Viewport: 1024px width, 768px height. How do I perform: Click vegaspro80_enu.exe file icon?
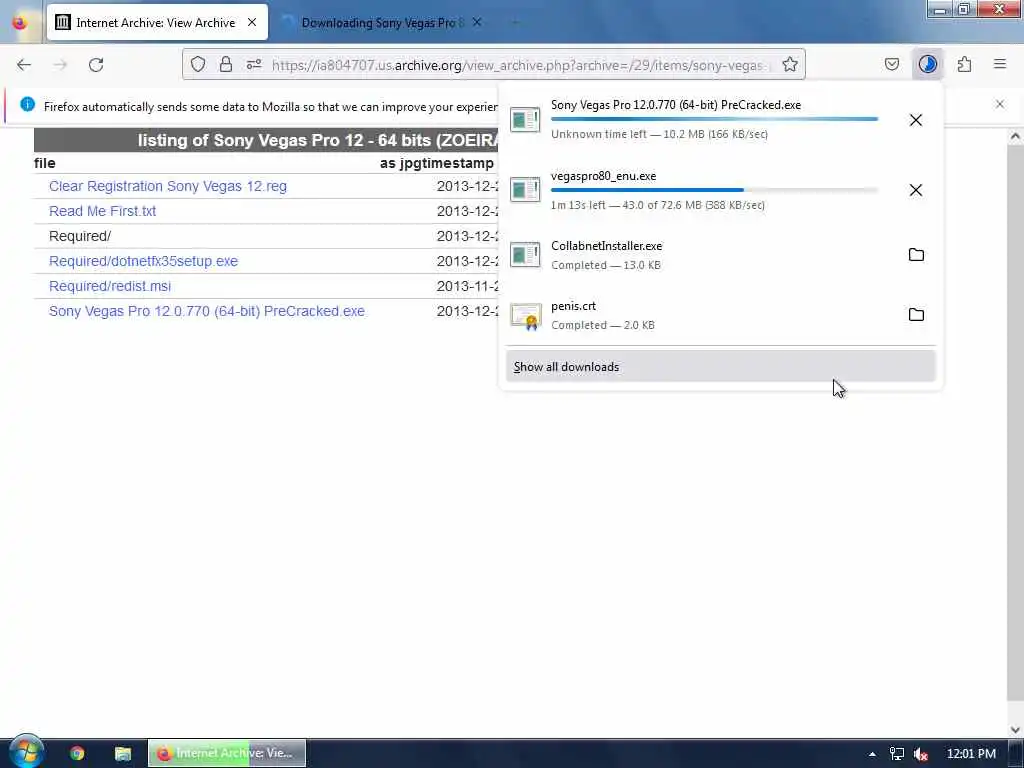(x=525, y=189)
